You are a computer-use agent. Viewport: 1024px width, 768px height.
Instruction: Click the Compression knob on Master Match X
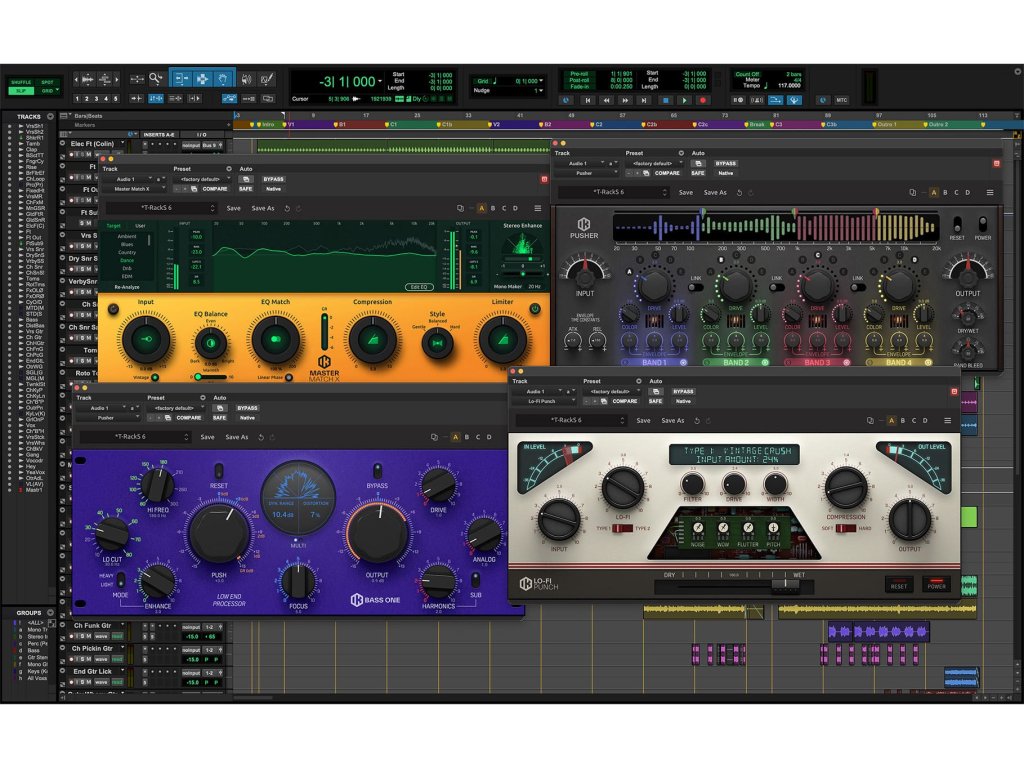[372, 340]
